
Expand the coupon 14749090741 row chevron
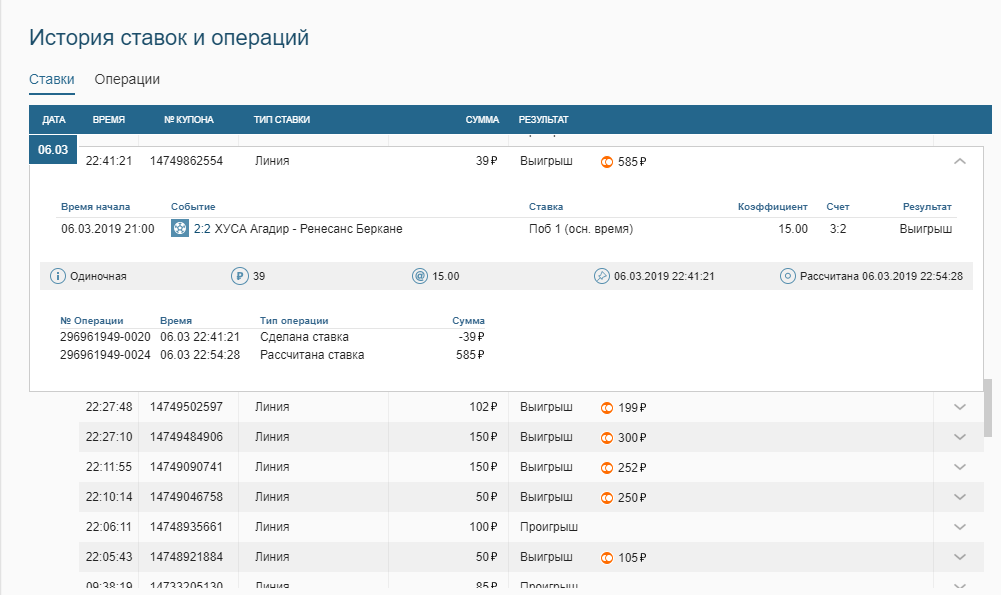pos(960,467)
